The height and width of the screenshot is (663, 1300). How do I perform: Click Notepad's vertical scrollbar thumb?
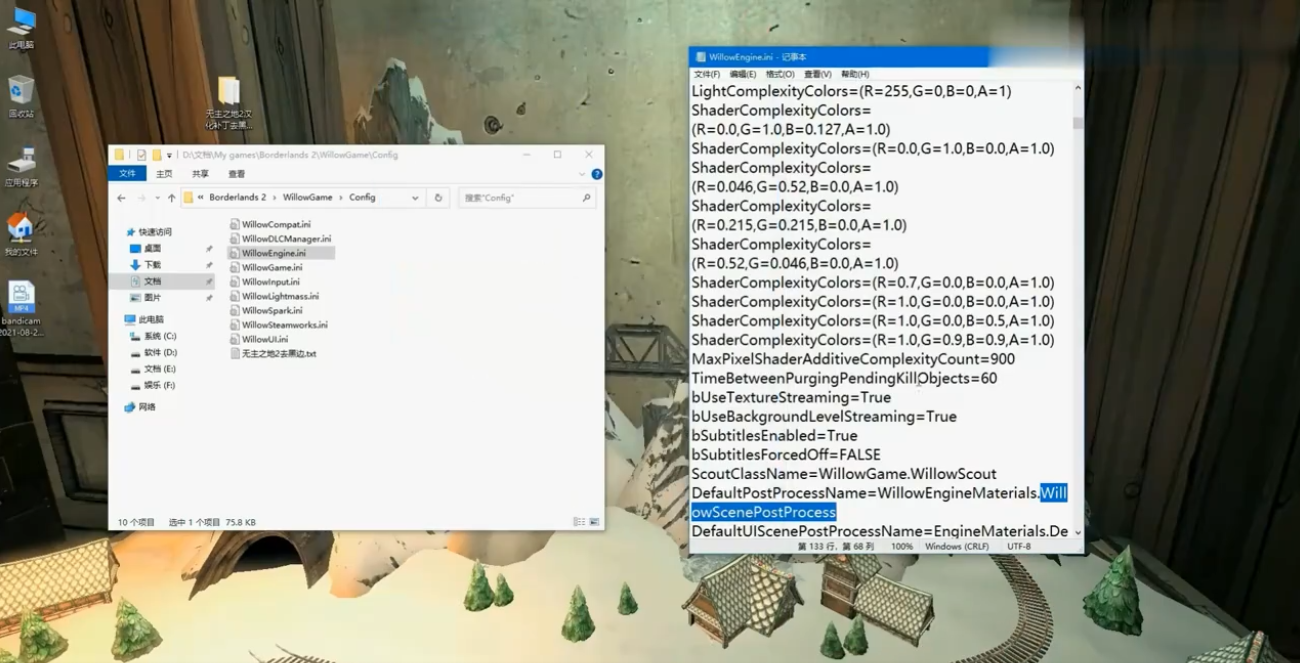coord(1078,123)
